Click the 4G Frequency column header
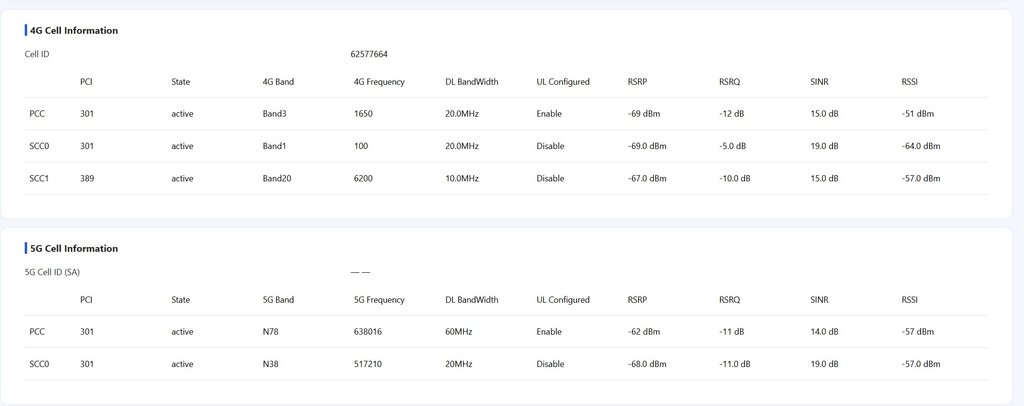 (379, 82)
